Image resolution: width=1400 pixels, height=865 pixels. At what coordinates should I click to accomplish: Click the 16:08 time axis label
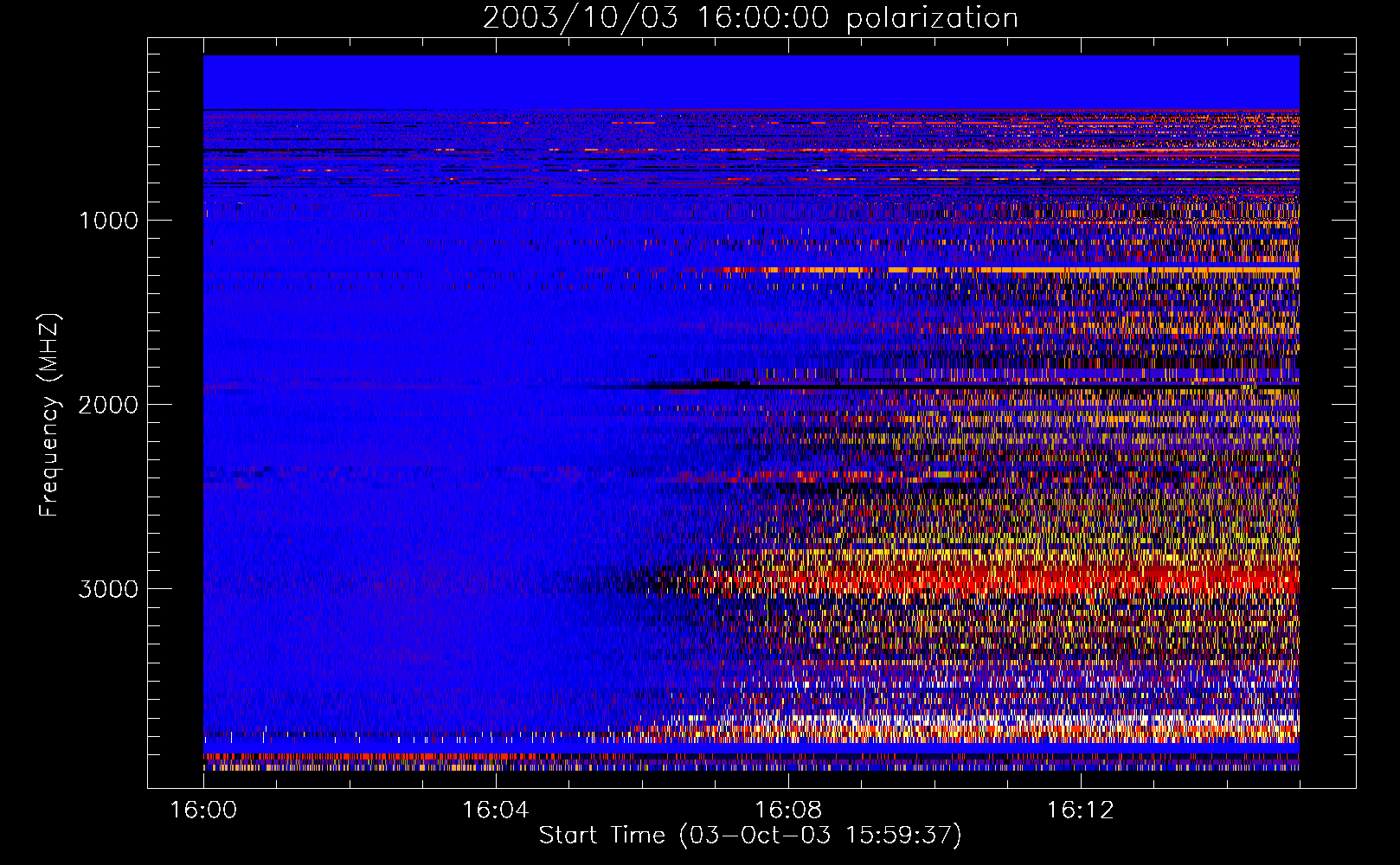[787, 810]
